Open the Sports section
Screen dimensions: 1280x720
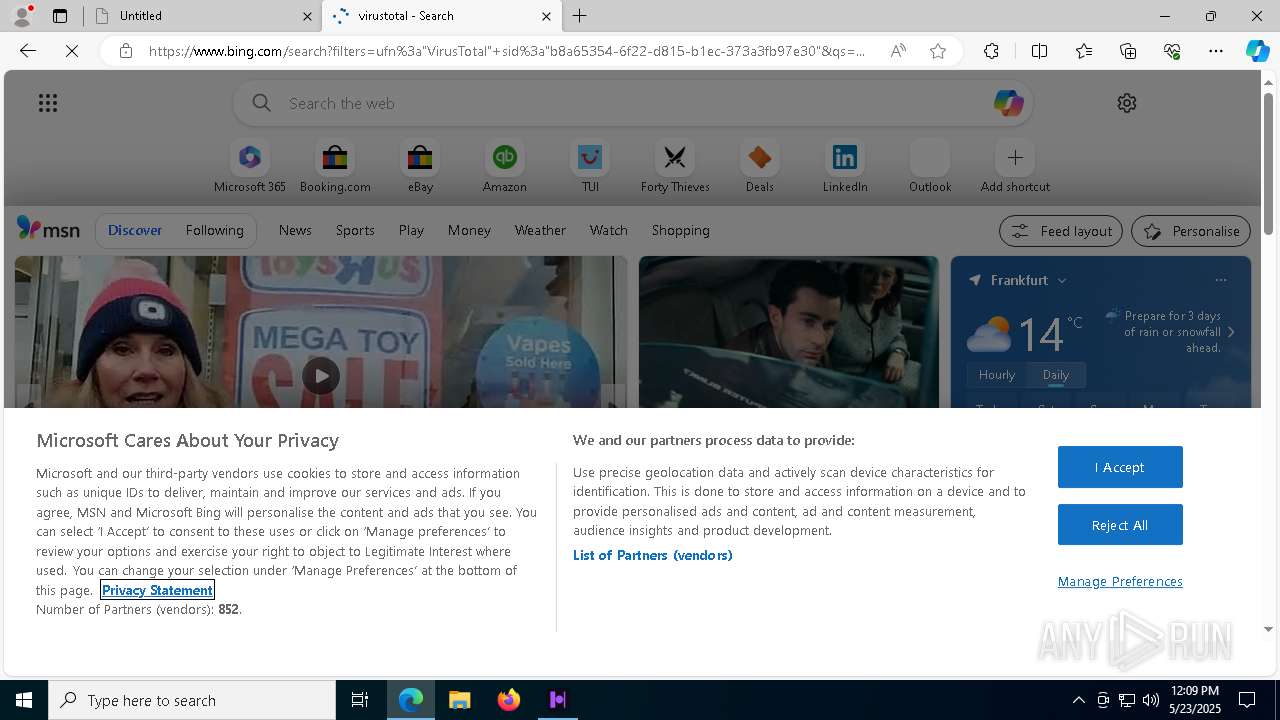[355, 230]
